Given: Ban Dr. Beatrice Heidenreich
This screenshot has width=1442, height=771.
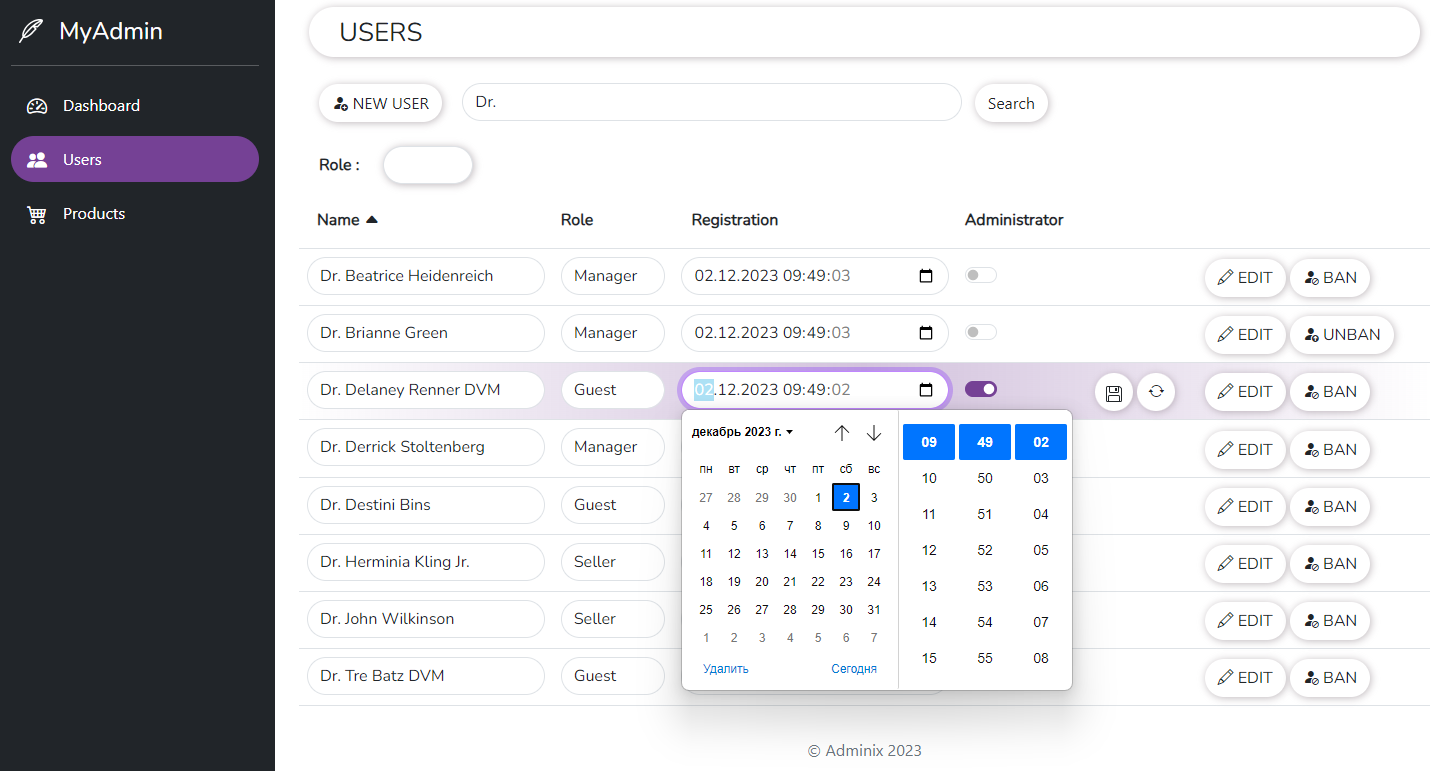Looking at the screenshot, I should point(1330,278).
